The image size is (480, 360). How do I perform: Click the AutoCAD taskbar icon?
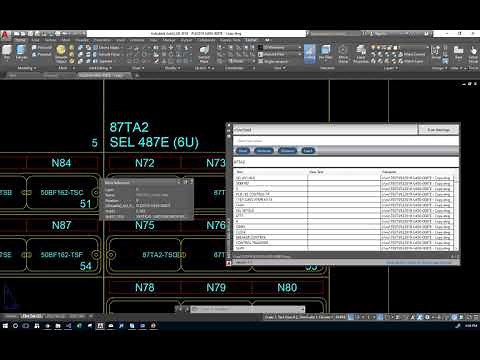coord(100,326)
